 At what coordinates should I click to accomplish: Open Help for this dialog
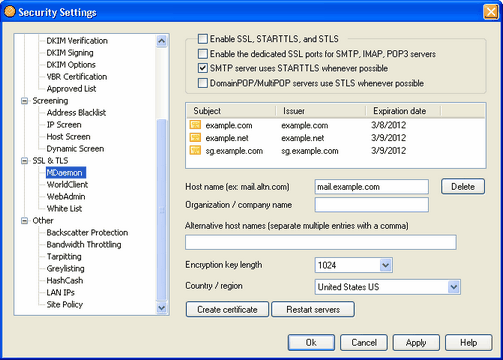click(x=469, y=342)
